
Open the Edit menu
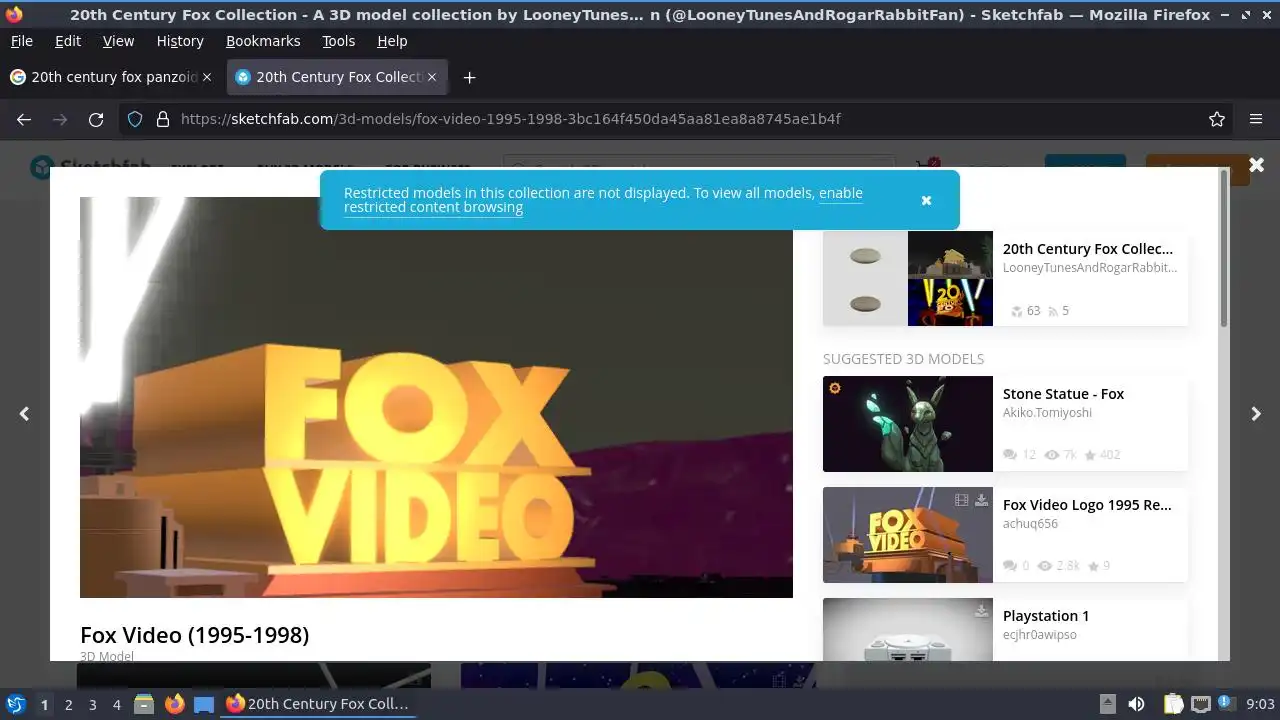[68, 41]
